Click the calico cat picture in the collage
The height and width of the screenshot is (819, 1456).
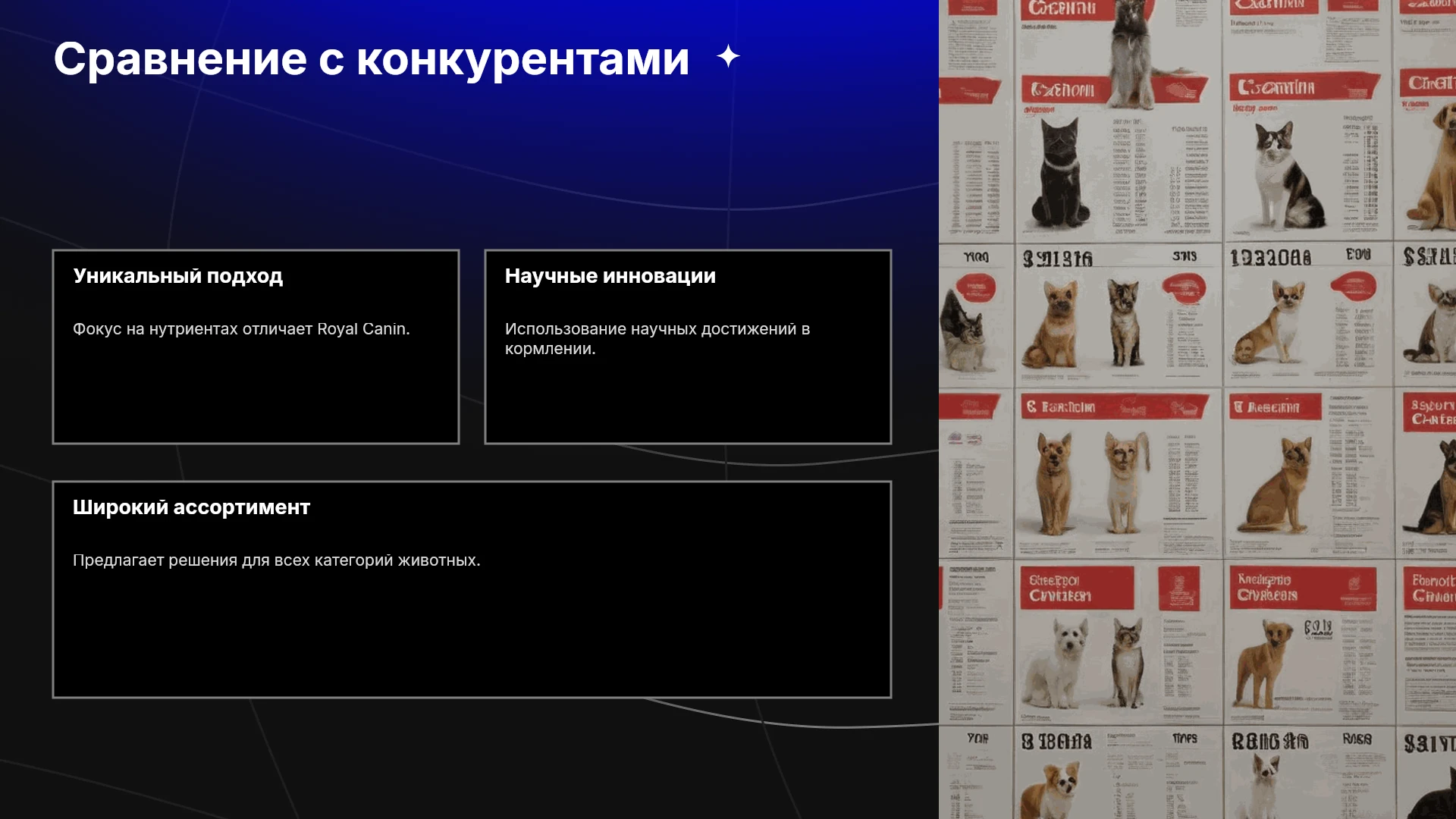click(x=1285, y=174)
